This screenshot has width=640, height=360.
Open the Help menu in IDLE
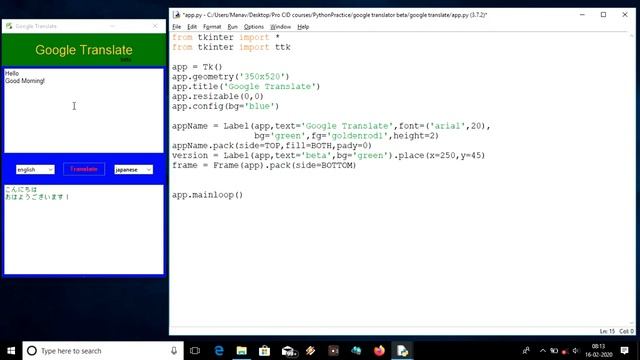(x=303, y=27)
